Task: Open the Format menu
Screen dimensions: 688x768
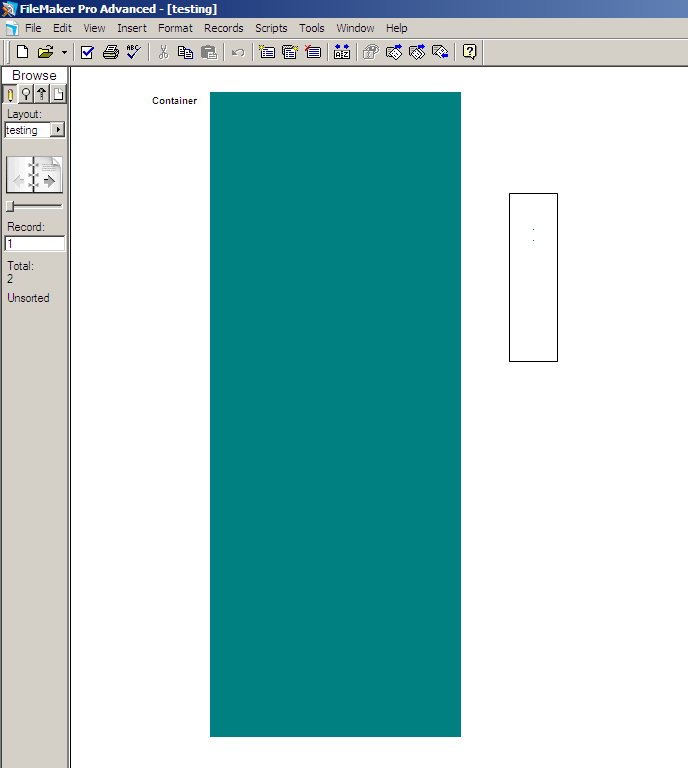Action: tap(175, 28)
